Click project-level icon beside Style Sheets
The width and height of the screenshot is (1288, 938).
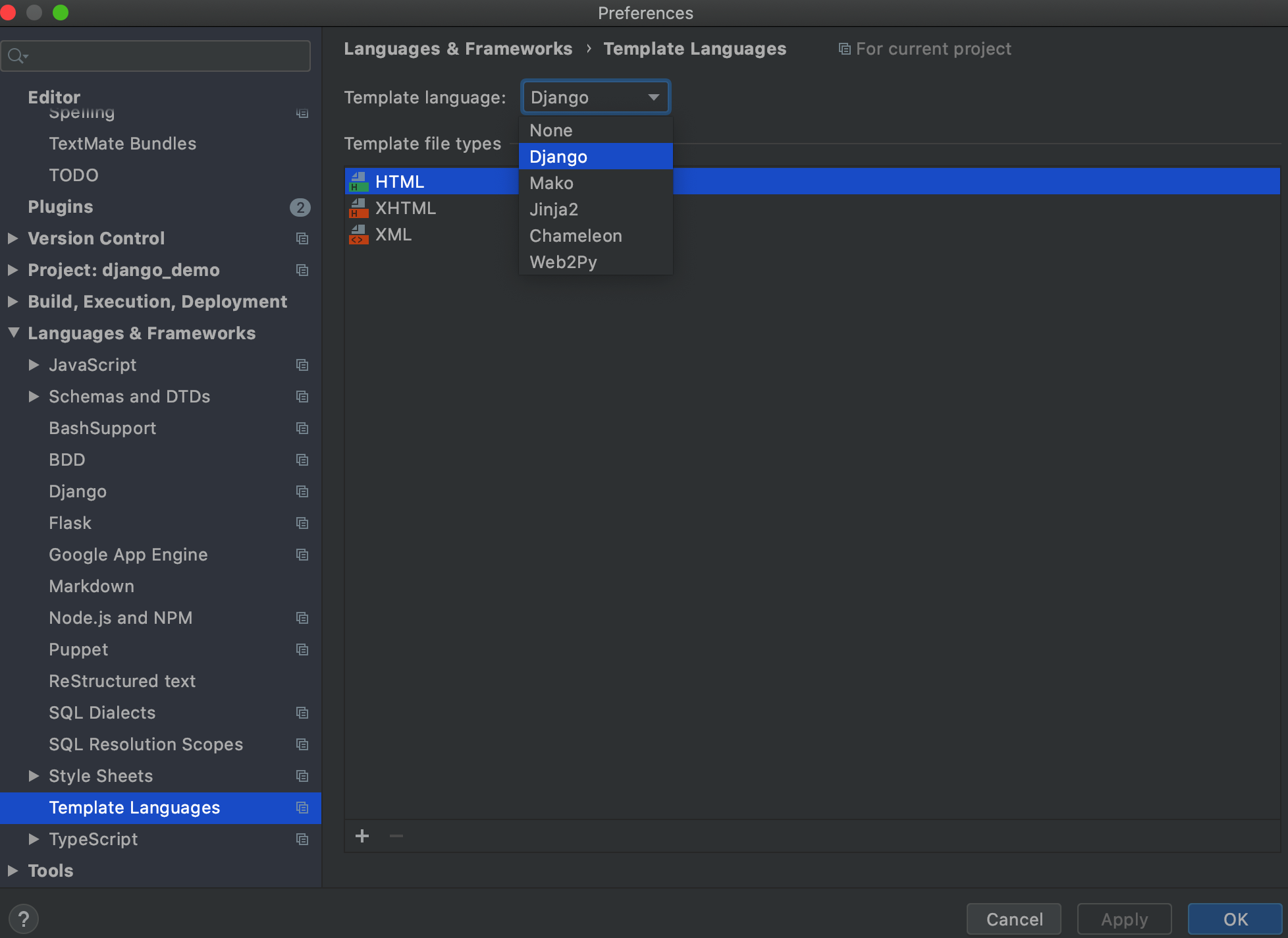(302, 776)
